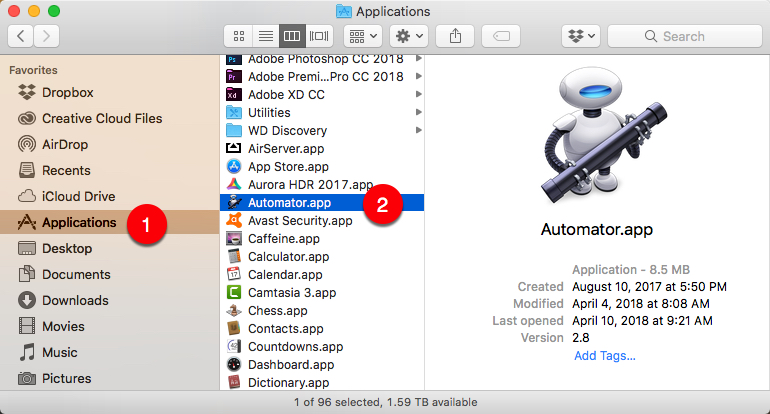
Task: Click the App Store.app icon
Action: coord(234,167)
